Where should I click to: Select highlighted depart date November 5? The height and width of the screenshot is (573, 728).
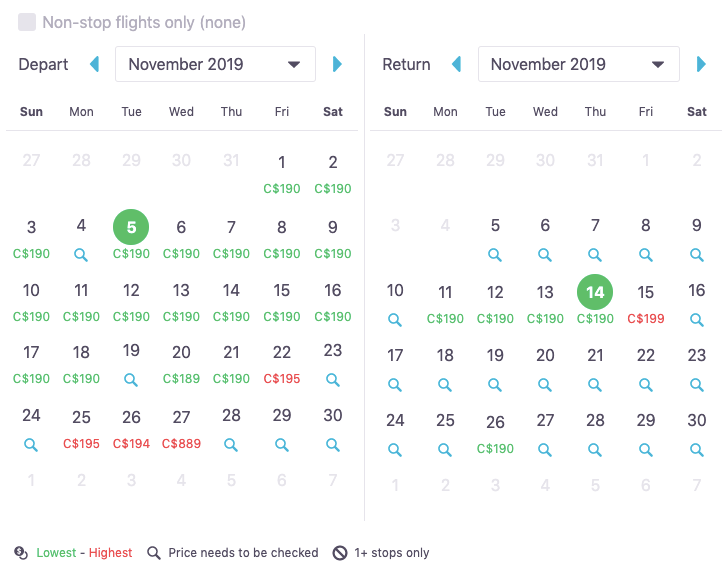[x=131, y=227]
